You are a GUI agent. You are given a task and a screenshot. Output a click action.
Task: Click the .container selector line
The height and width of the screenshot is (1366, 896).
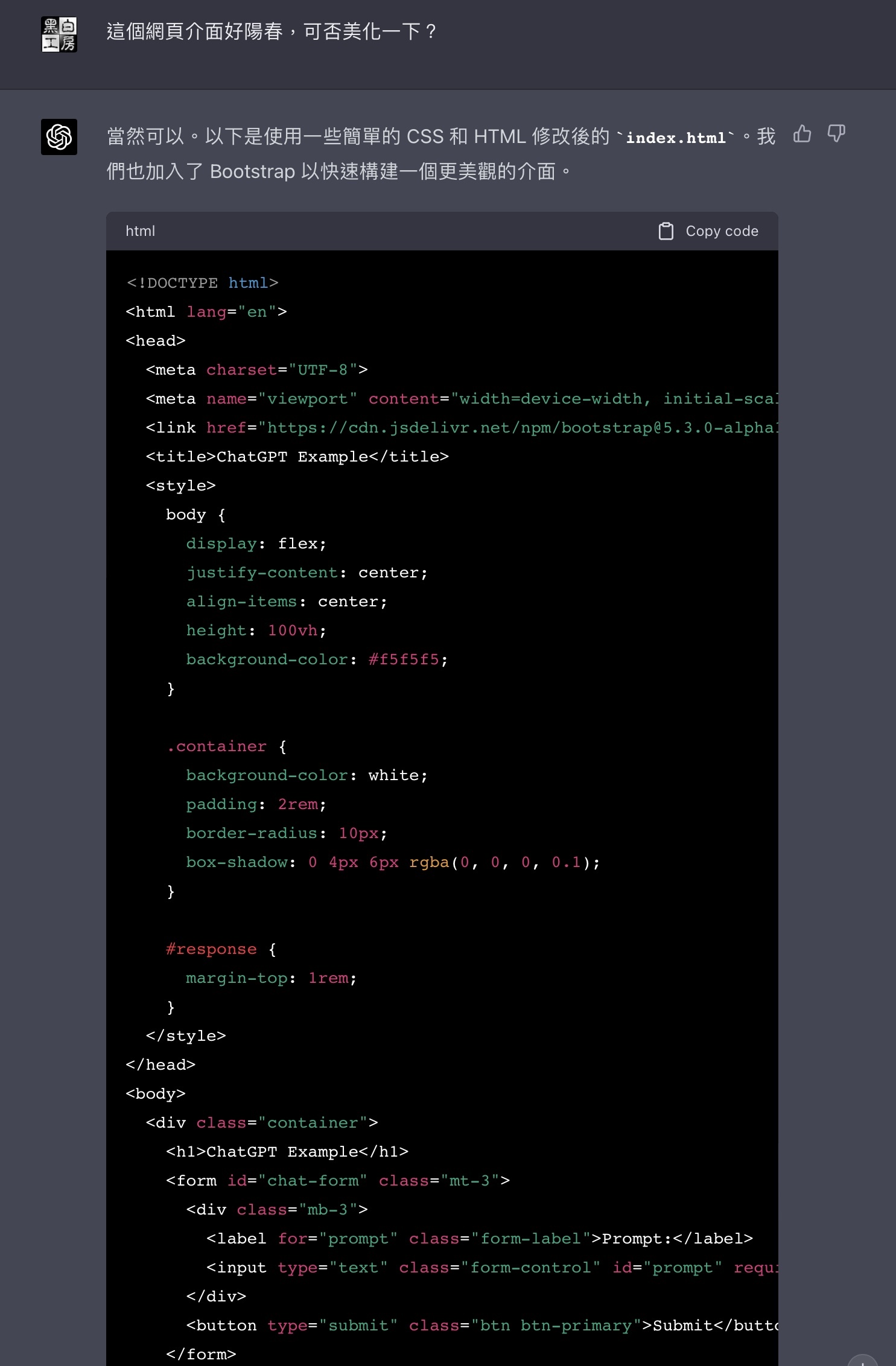pyautogui.click(x=226, y=746)
